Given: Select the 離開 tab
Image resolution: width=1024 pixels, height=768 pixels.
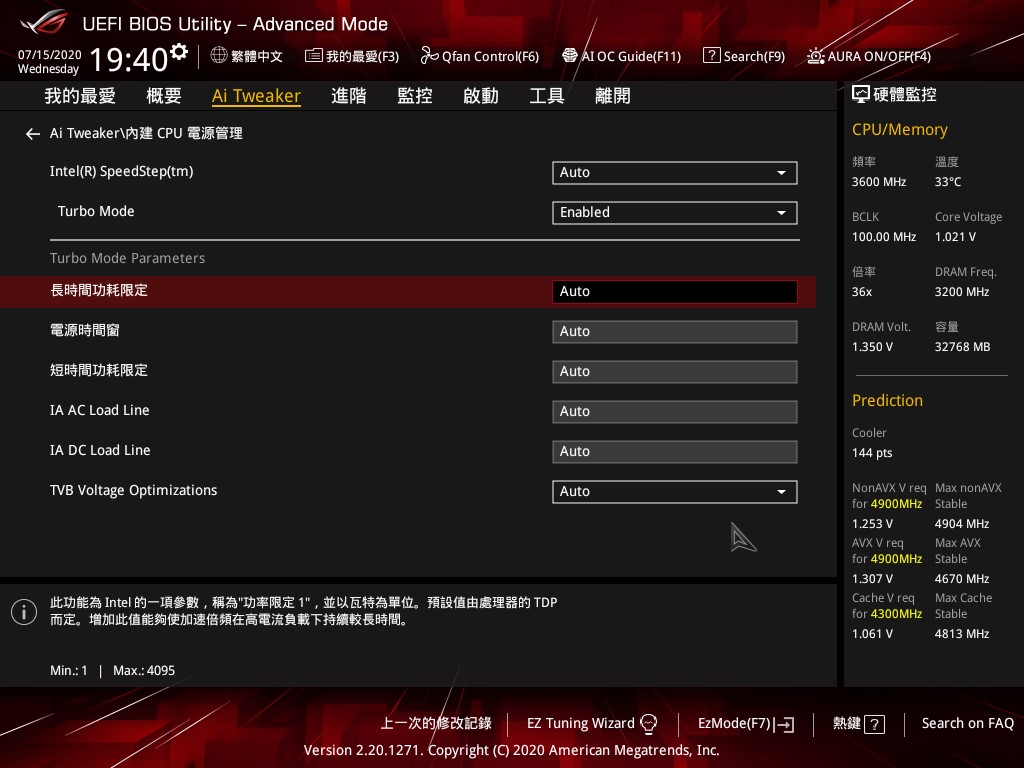Looking at the screenshot, I should [613, 96].
